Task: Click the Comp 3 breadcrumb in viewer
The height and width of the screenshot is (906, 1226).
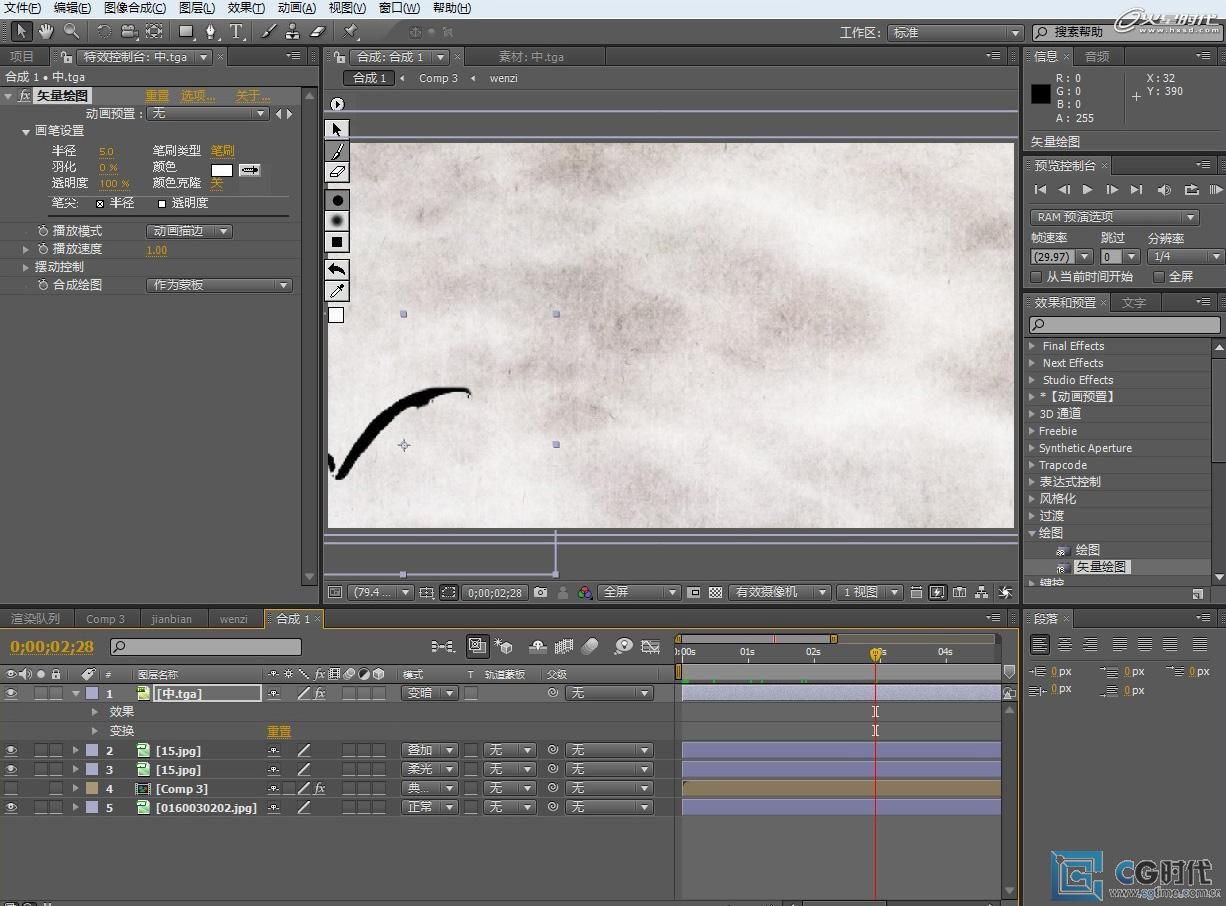Action: (x=438, y=78)
